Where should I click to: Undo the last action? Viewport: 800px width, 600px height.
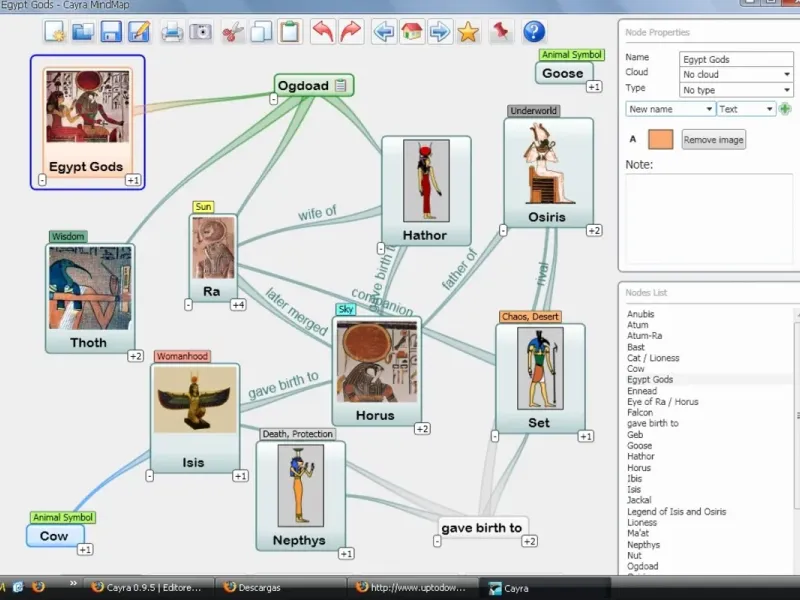click(323, 32)
